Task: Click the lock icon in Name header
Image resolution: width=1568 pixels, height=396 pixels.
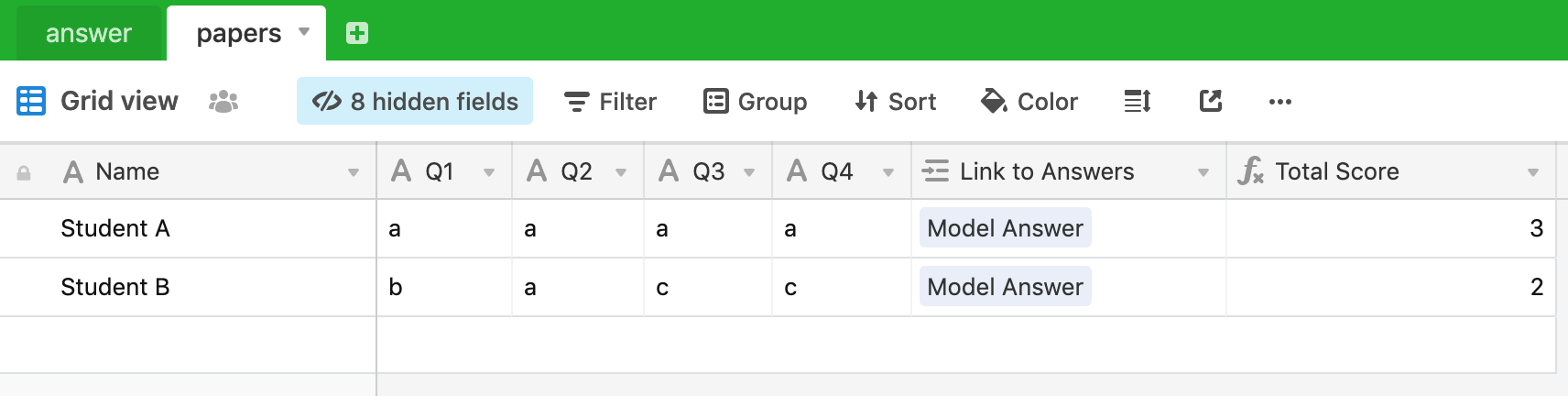Action: pyautogui.click(x=24, y=172)
